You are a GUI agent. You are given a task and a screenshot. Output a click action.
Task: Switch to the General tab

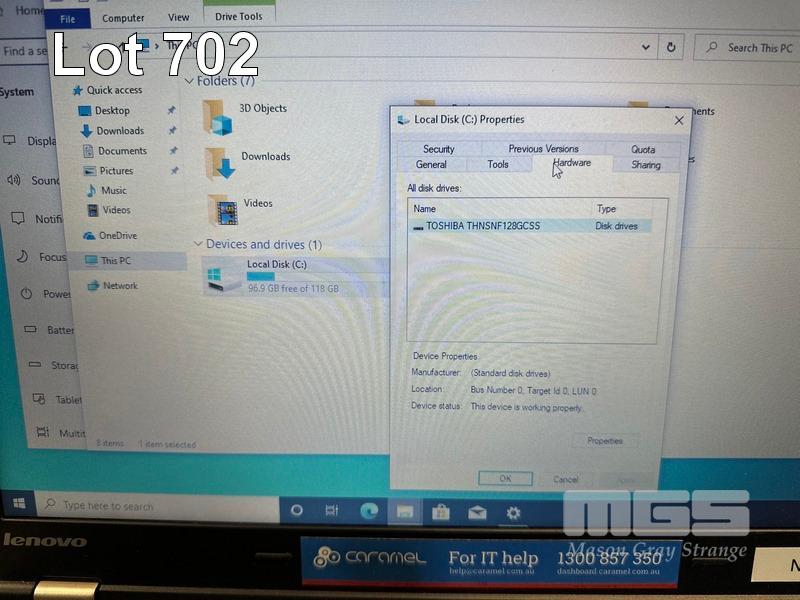click(x=431, y=164)
